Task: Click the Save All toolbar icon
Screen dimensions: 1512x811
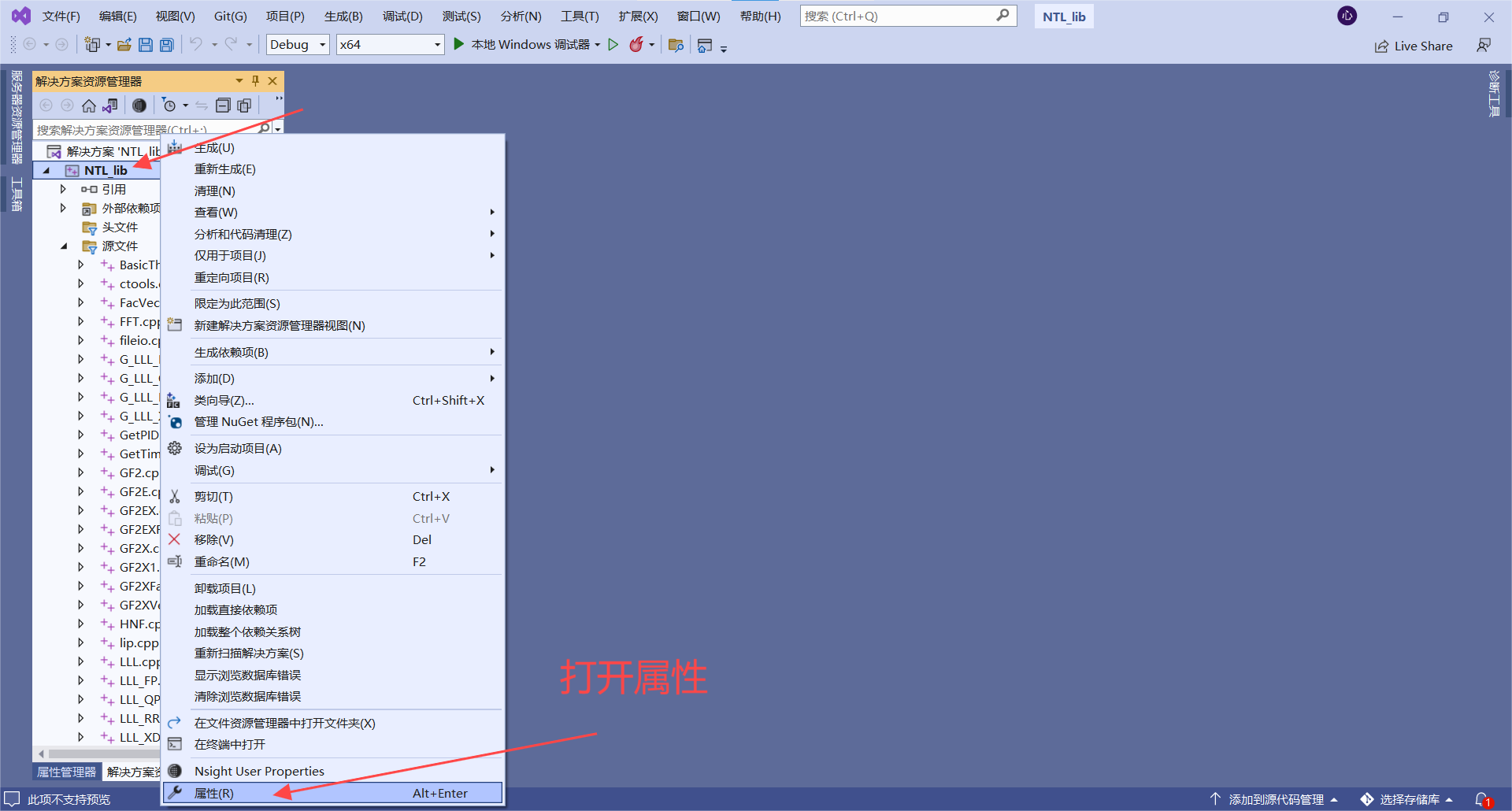Action: point(167,45)
